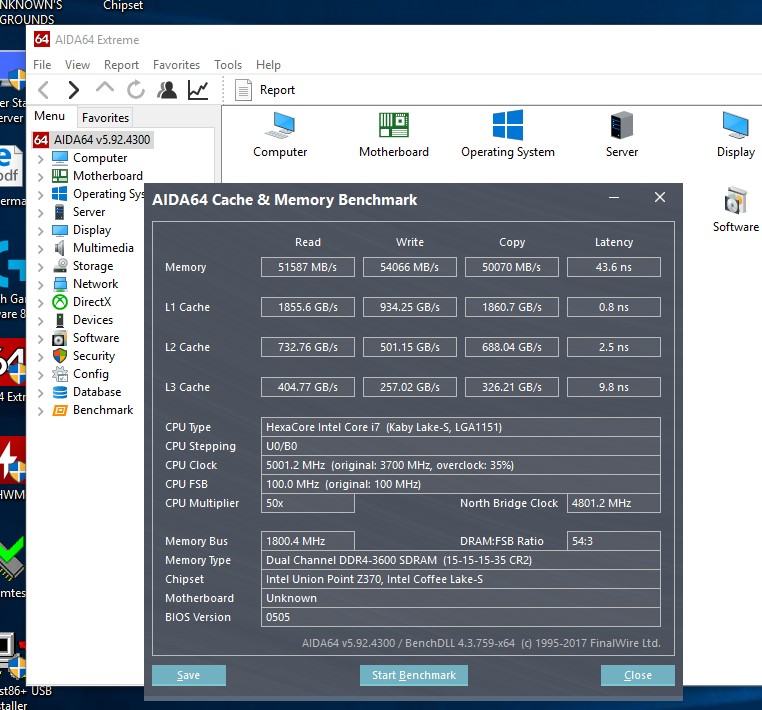This screenshot has width=762, height=710.
Task: Select Motherboard icon in the tree
Action: (x=60, y=176)
